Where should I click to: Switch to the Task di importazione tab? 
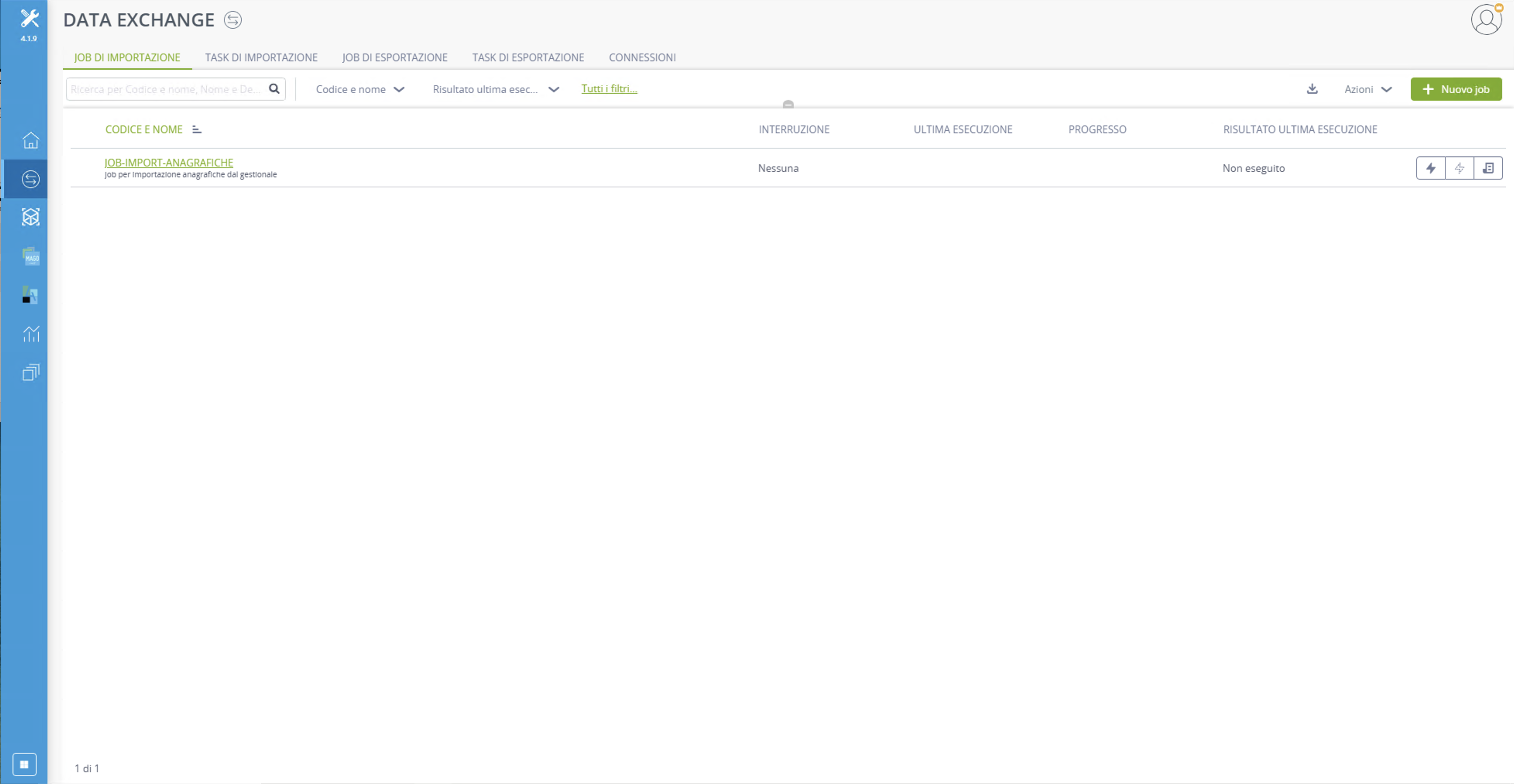coord(261,58)
